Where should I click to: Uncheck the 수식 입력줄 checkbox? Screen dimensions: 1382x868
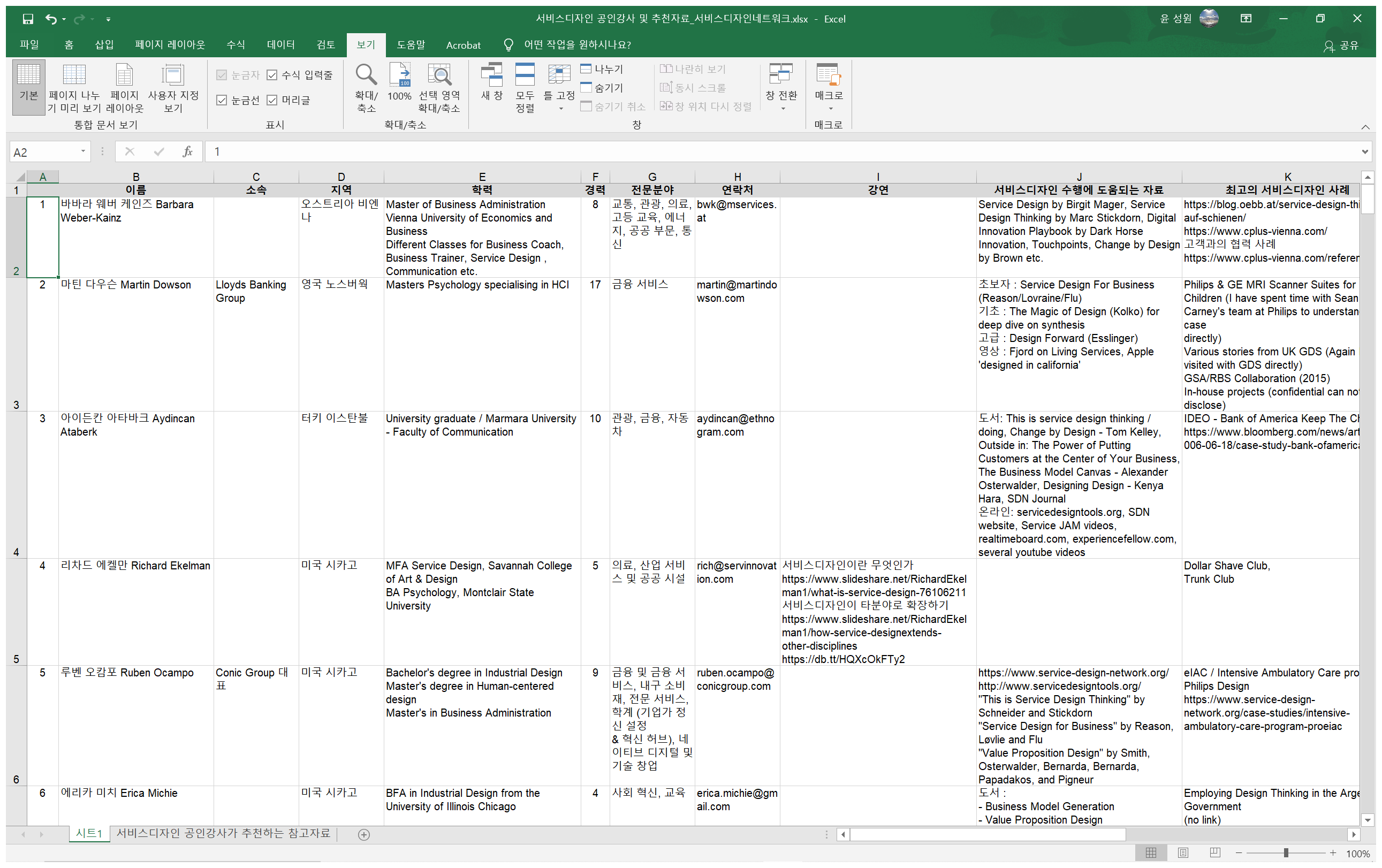click(272, 75)
